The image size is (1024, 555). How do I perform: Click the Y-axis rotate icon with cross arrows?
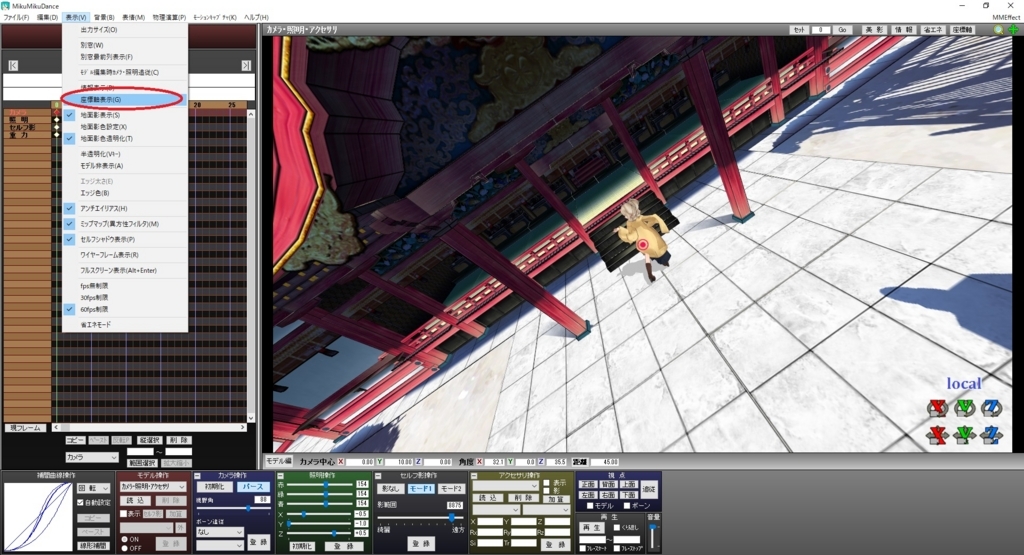(x=965, y=434)
